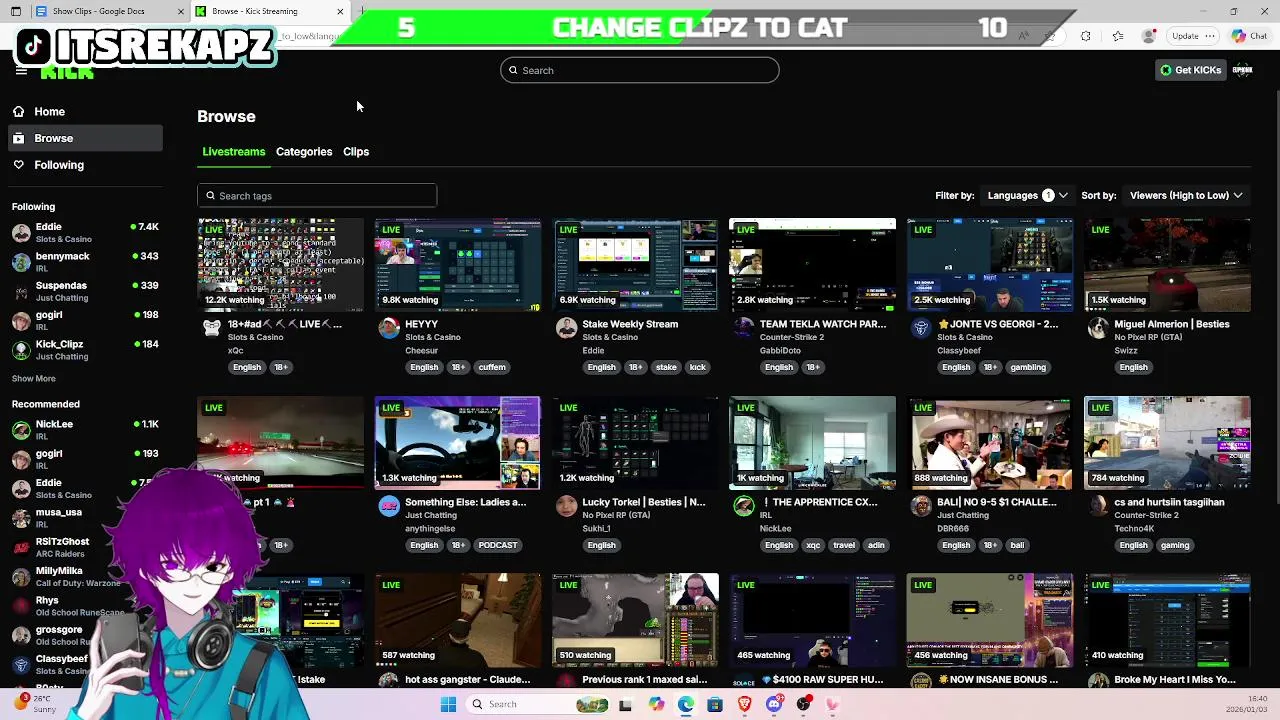The height and width of the screenshot is (720, 1280).
Task: Click the Search tags input field
Action: (x=317, y=196)
